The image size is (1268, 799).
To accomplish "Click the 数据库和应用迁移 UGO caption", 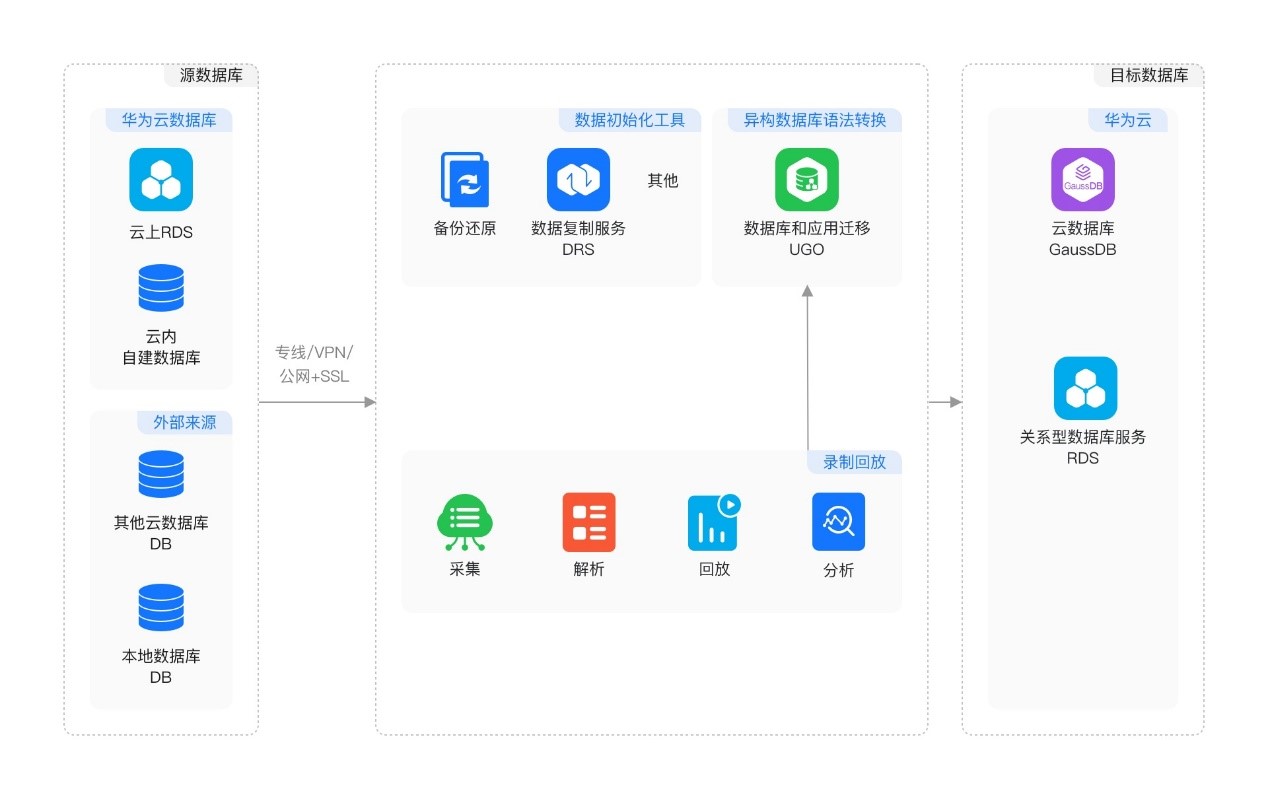I will [807, 238].
